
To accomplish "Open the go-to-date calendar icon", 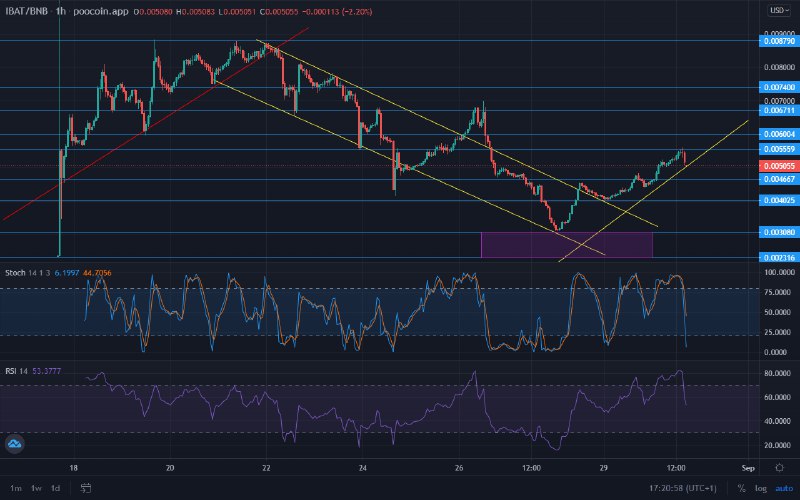I will [x=86, y=488].
